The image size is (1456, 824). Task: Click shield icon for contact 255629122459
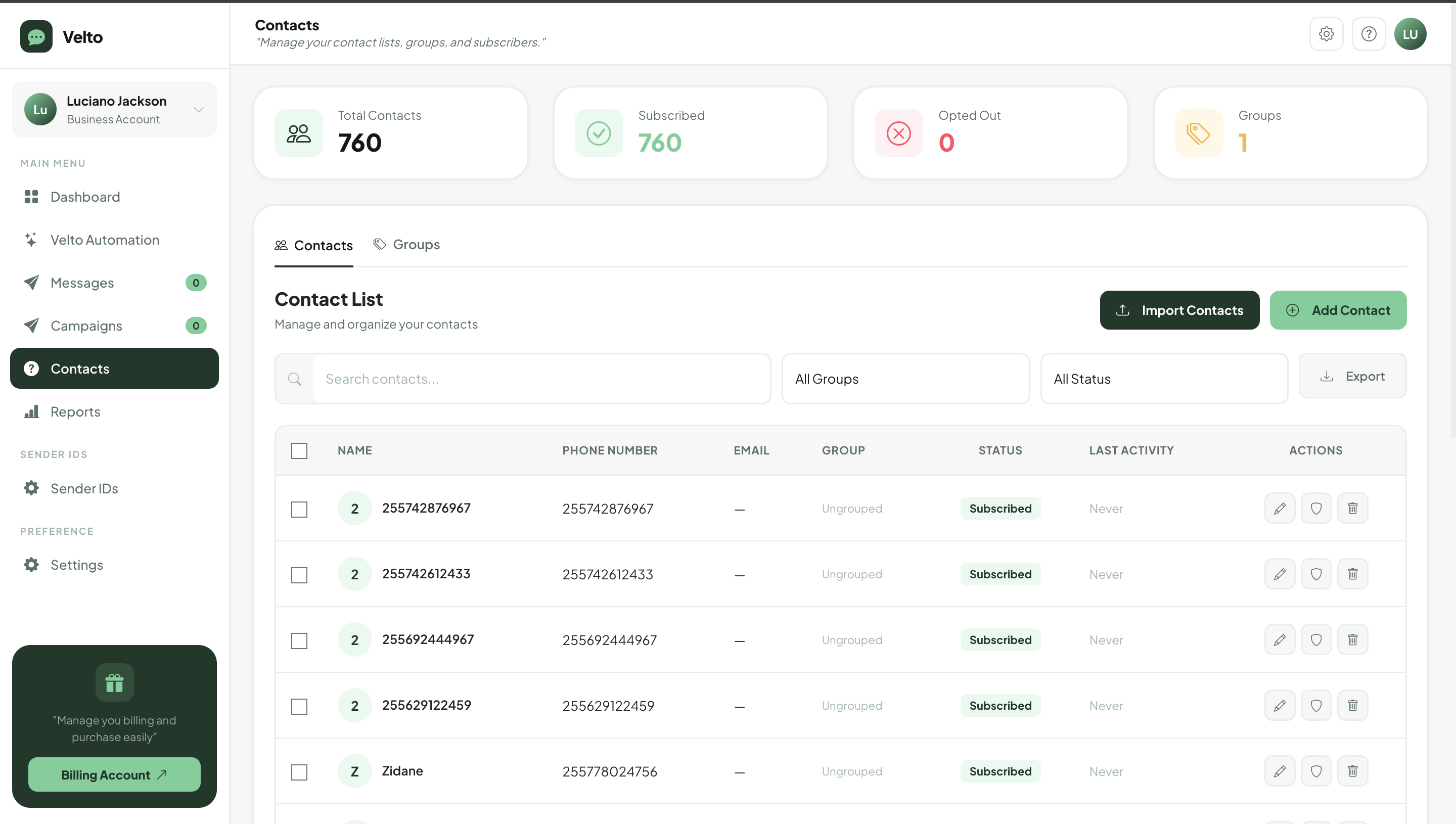(x=1315, y=705)
